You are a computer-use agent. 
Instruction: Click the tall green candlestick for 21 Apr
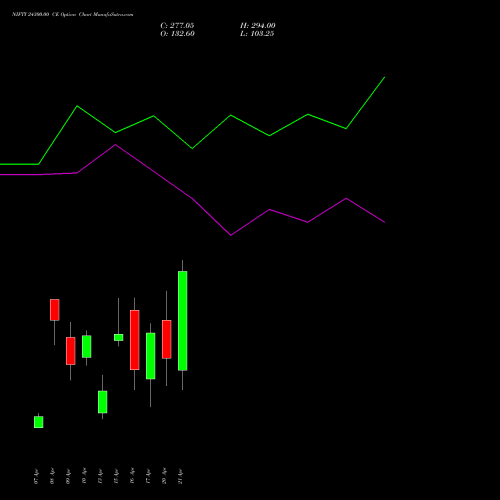tap(183, 321)
